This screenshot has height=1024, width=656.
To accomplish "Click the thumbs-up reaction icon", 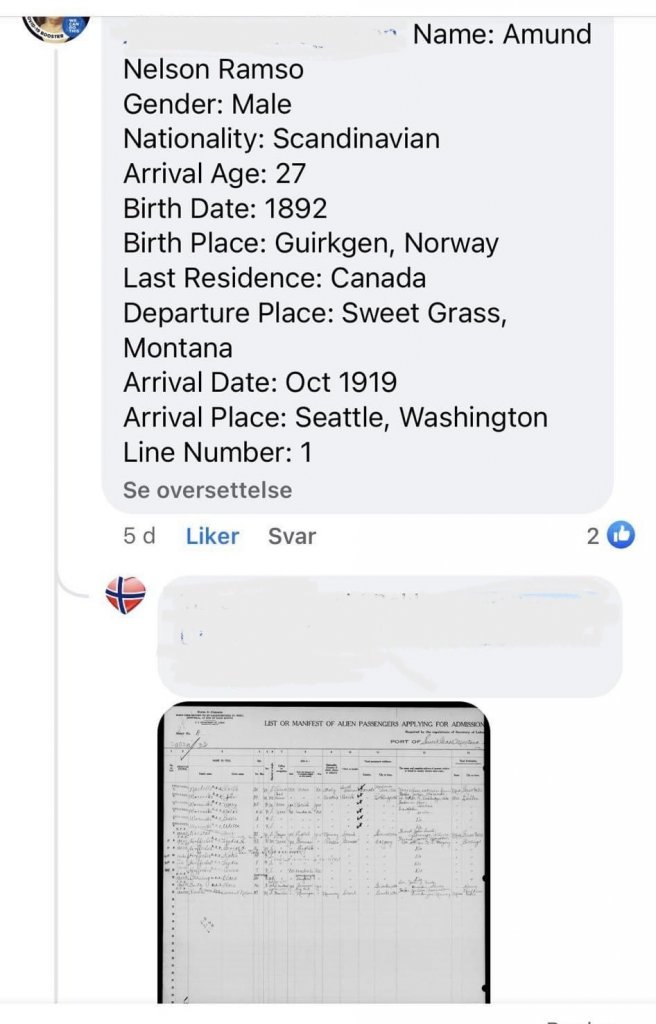I will 621,536.
